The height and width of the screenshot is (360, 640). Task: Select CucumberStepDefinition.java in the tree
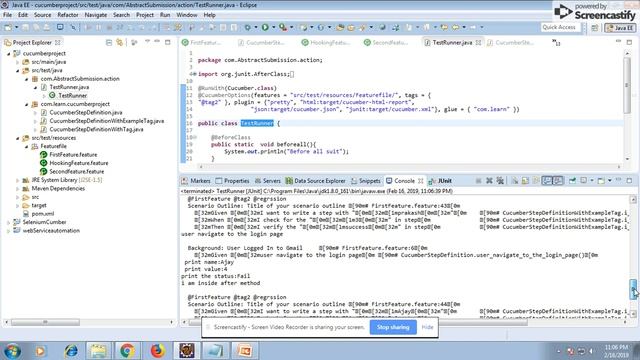[86, 113]
